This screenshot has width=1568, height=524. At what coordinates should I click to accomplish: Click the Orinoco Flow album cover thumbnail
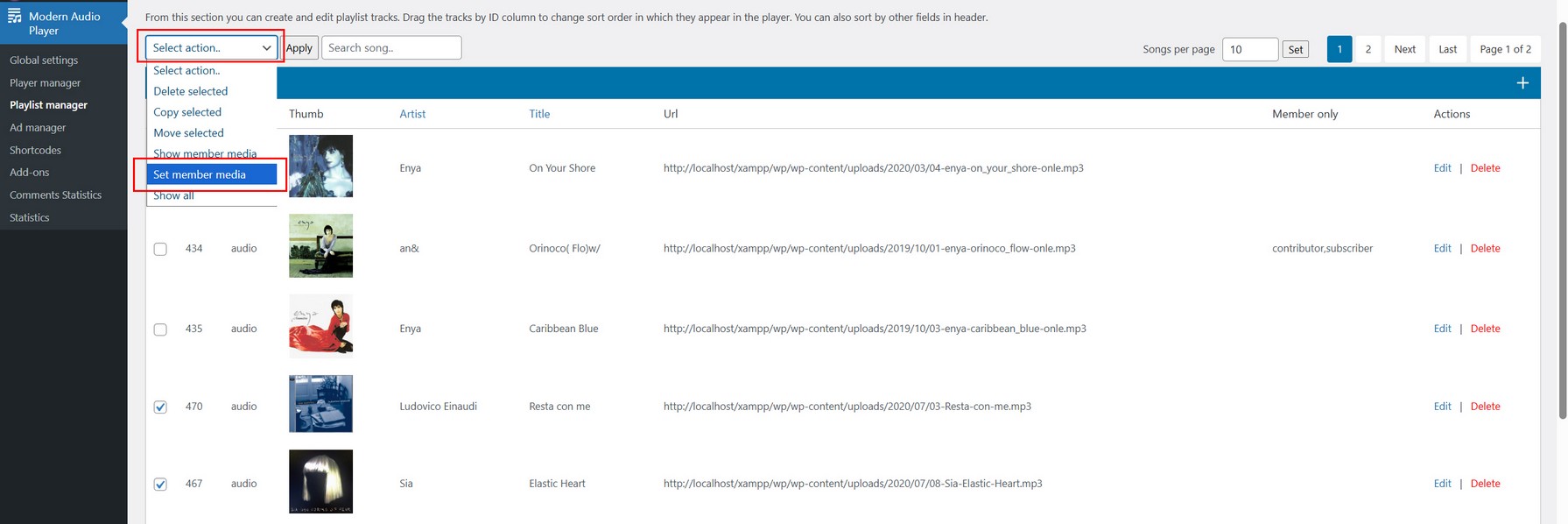tap(320, 246)
